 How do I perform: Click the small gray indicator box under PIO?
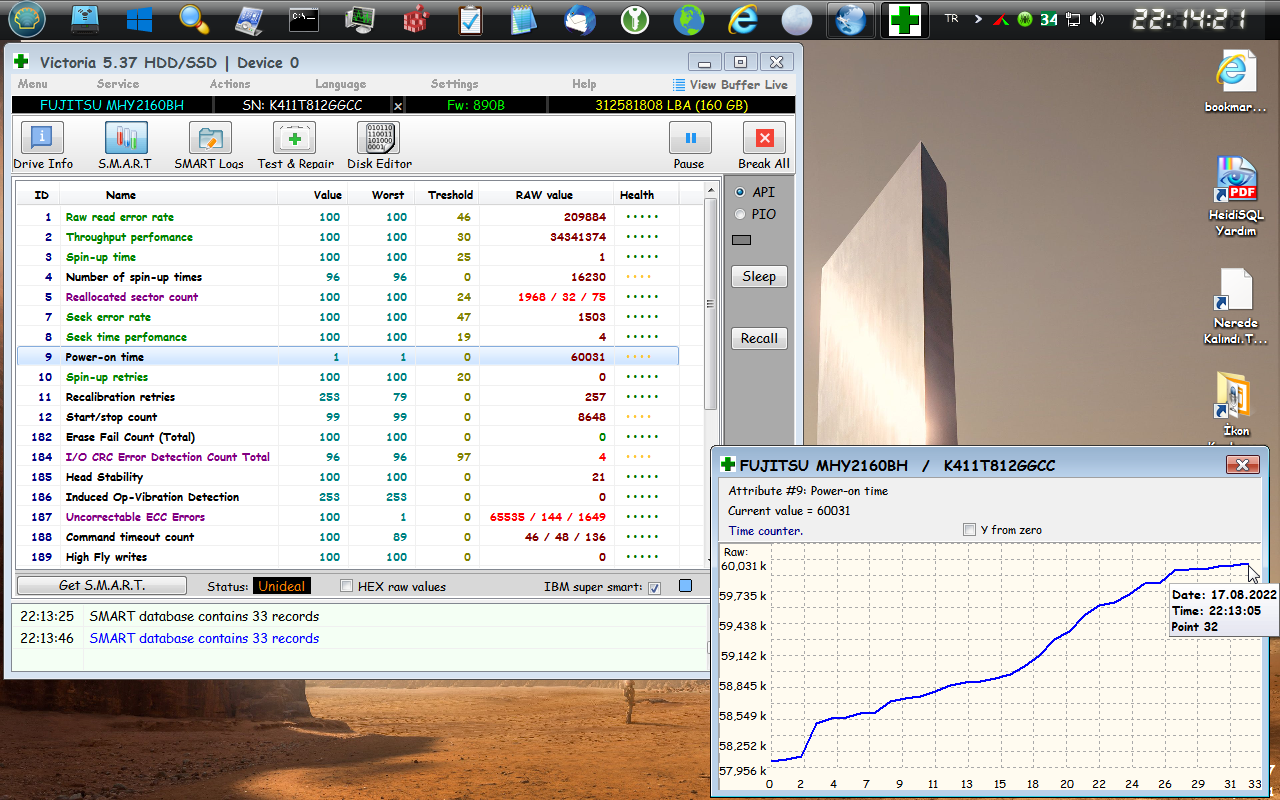(x=741, y=240)
